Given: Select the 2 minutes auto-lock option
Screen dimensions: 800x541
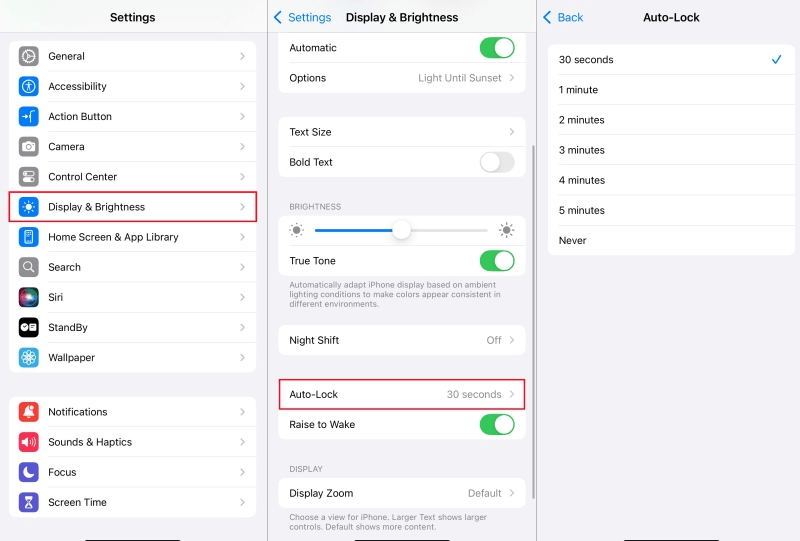Looking at the screenshot, I should click(670, 120).
